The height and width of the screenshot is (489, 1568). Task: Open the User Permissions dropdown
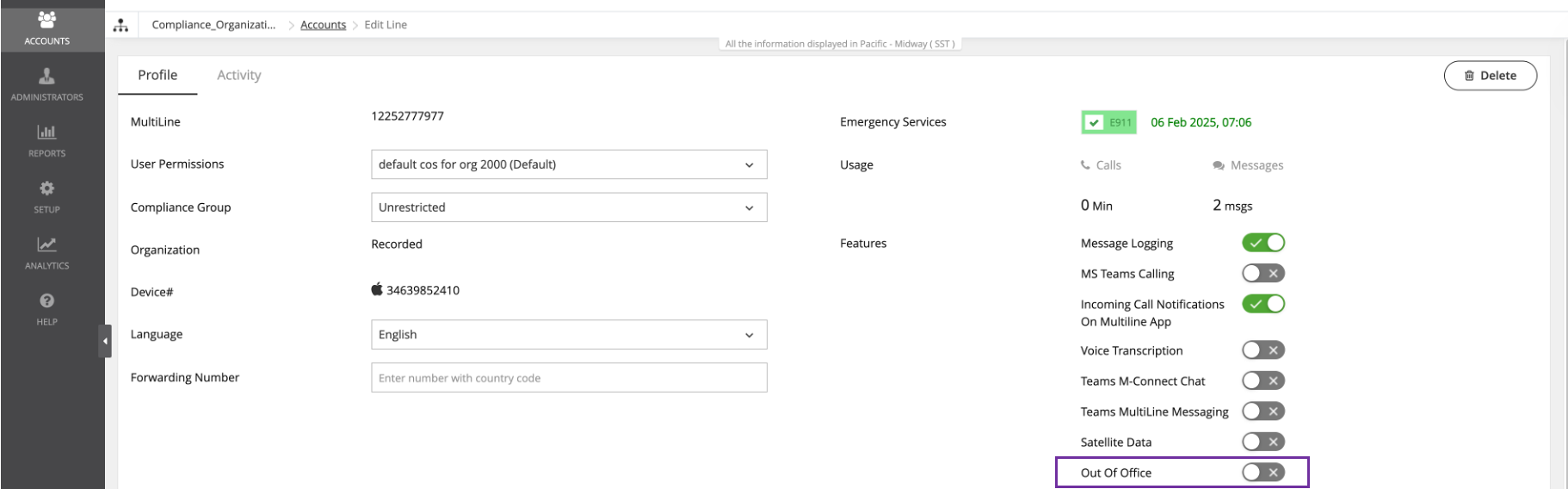pyautogui.click(x=568, y=164)
